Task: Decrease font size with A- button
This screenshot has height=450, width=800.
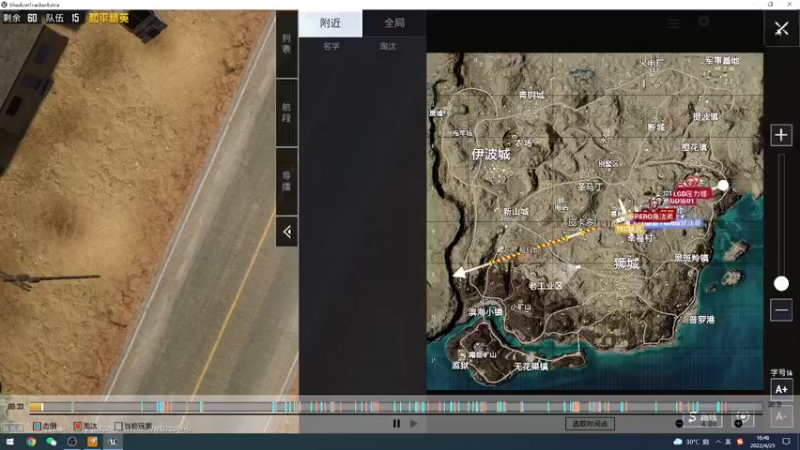Action: click(x=781, y=416)
